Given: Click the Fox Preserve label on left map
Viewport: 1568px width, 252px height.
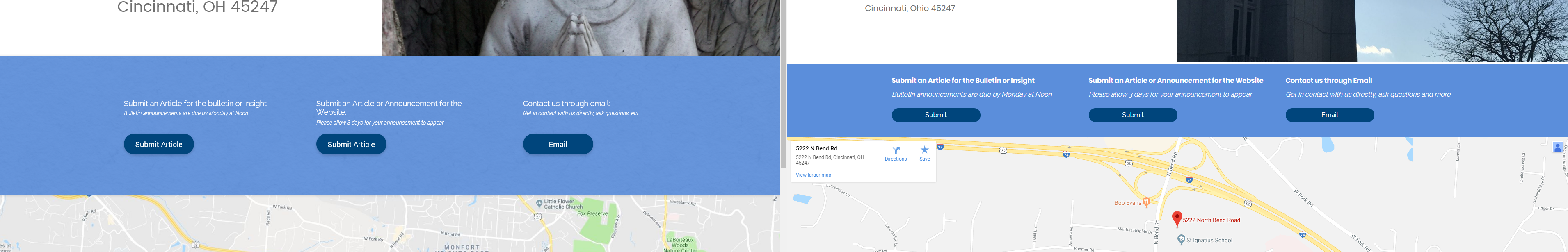Looking at the screenshot, I should pos(592,213).
